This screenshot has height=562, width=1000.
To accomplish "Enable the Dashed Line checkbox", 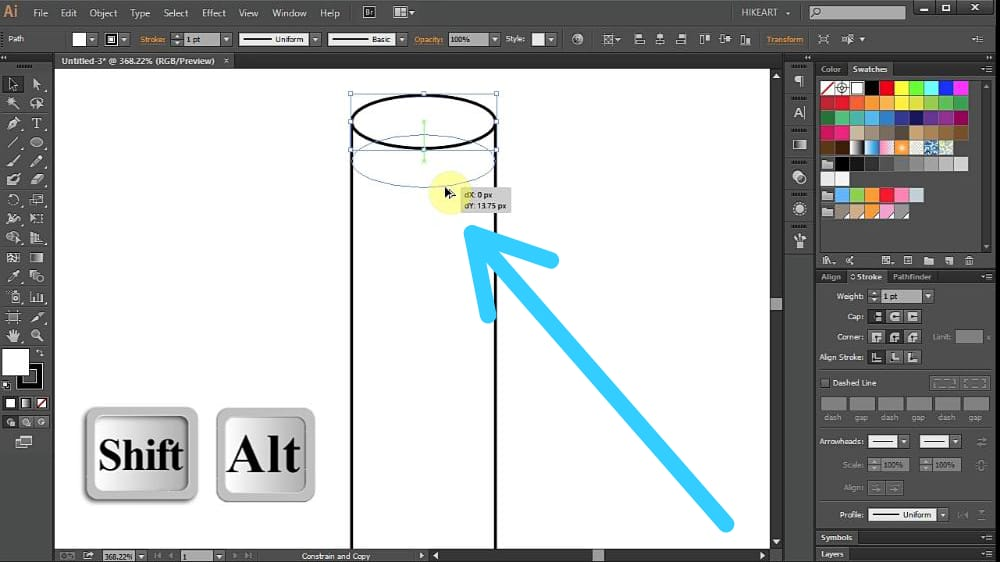I will point(825,383).
